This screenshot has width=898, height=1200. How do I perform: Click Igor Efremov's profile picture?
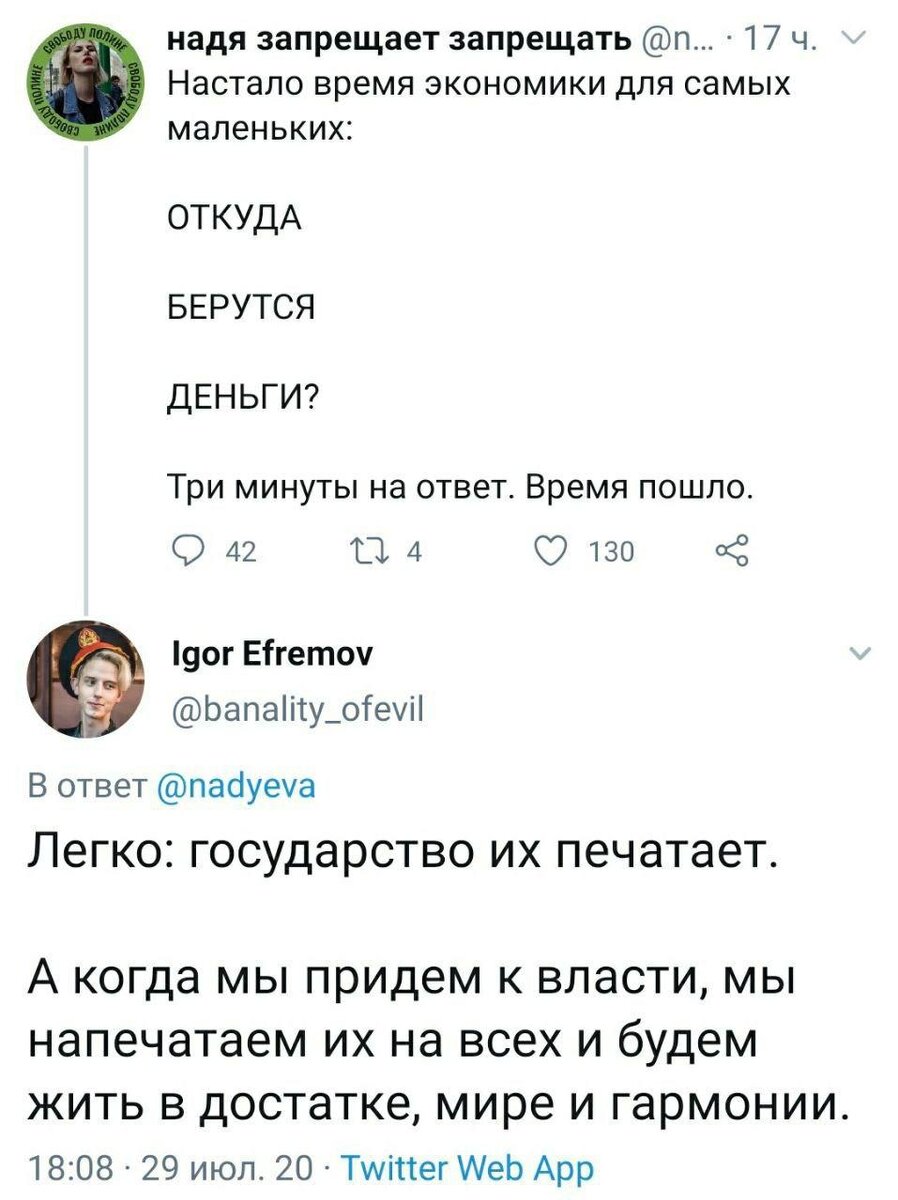point(83,677)
